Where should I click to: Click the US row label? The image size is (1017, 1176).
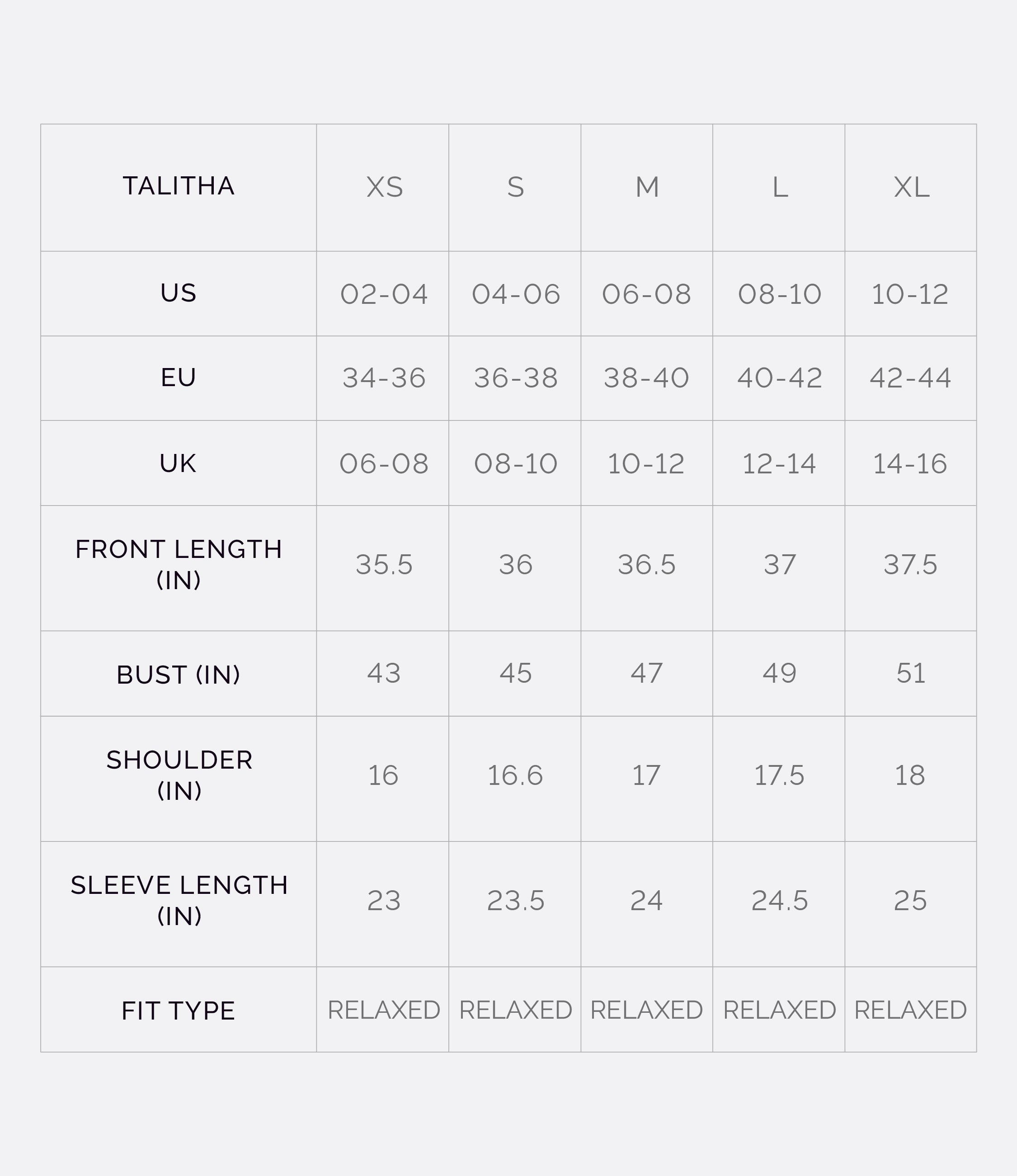click(x=178, y=293)
